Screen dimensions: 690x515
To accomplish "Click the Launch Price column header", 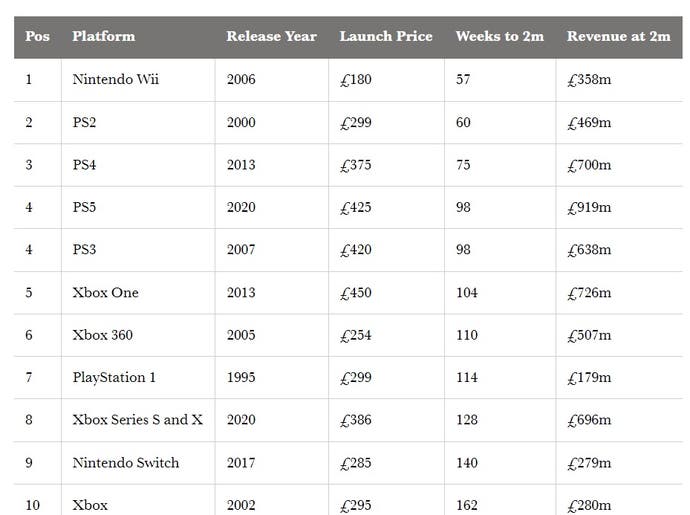I will [386, 36].
